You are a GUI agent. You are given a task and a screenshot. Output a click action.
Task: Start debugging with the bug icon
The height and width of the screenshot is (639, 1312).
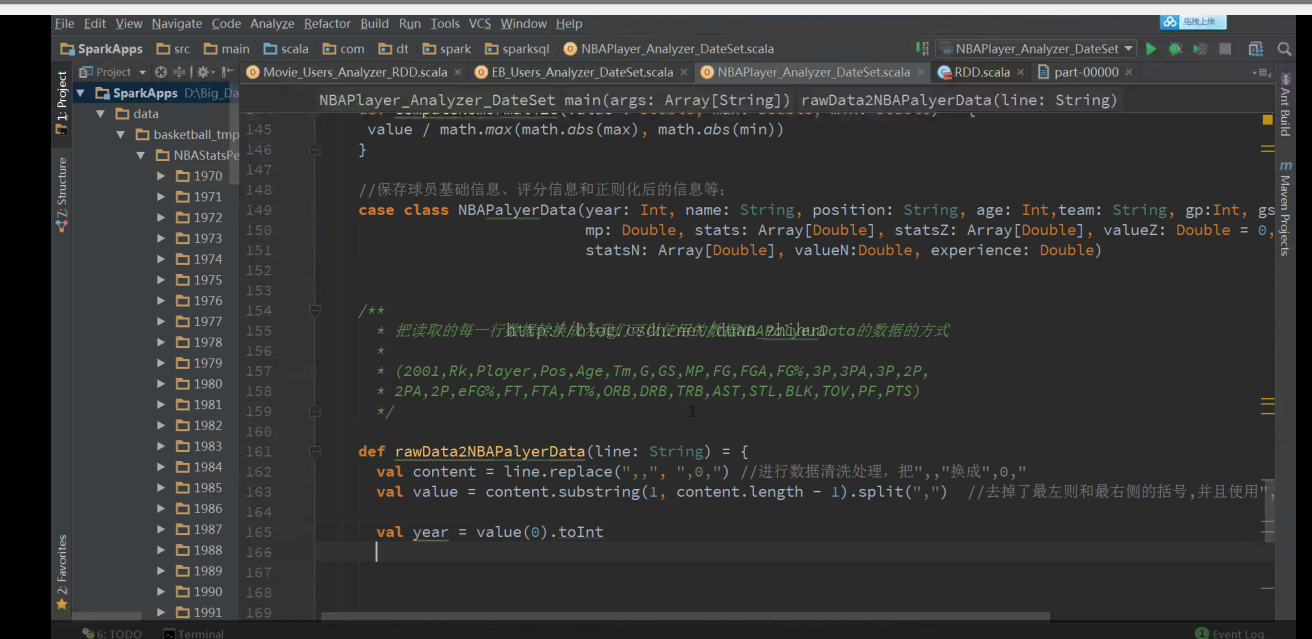click(x=1175, y=48)
